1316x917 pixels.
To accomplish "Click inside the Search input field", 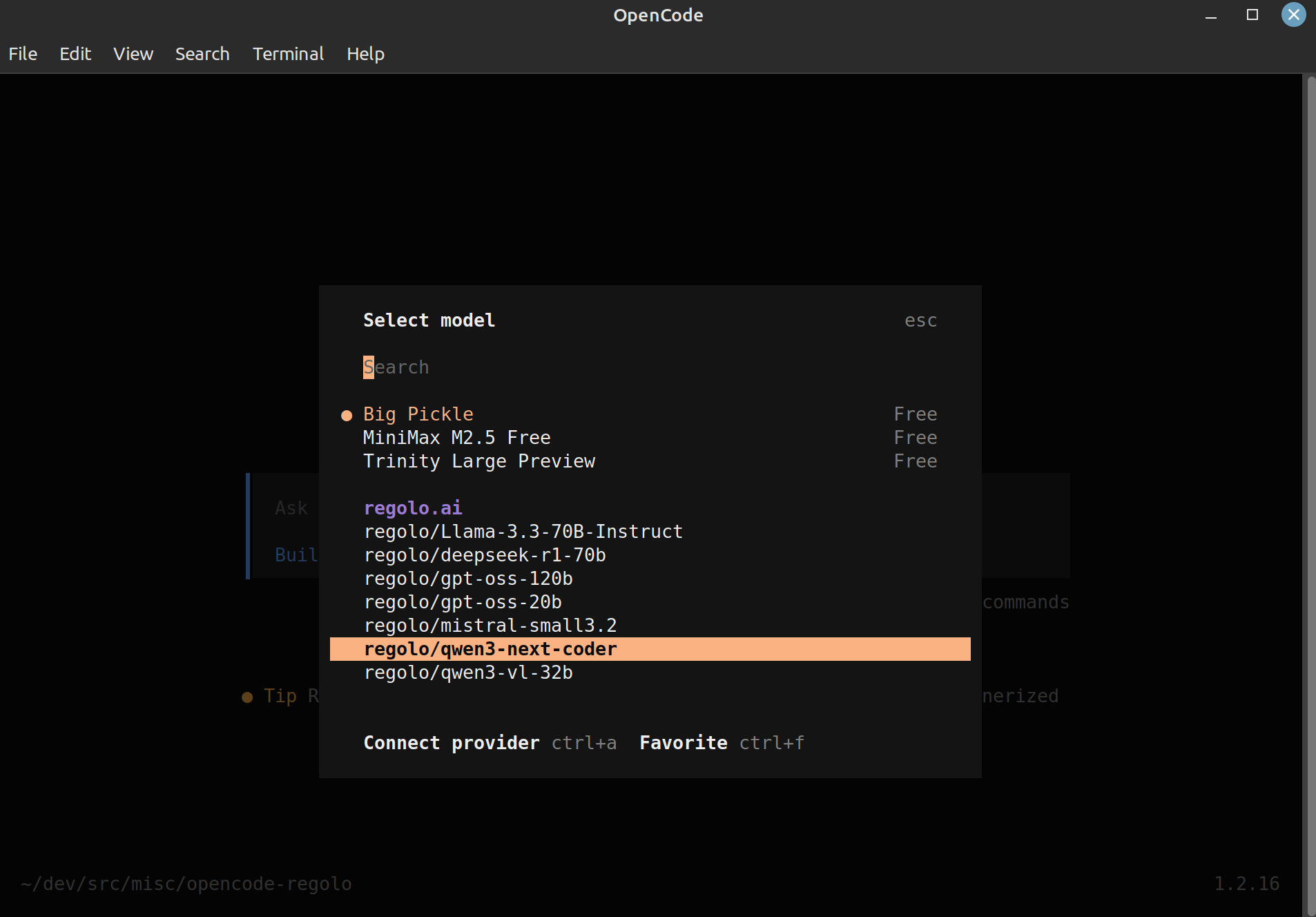I will pyautogui.click(x=396, y=367).
